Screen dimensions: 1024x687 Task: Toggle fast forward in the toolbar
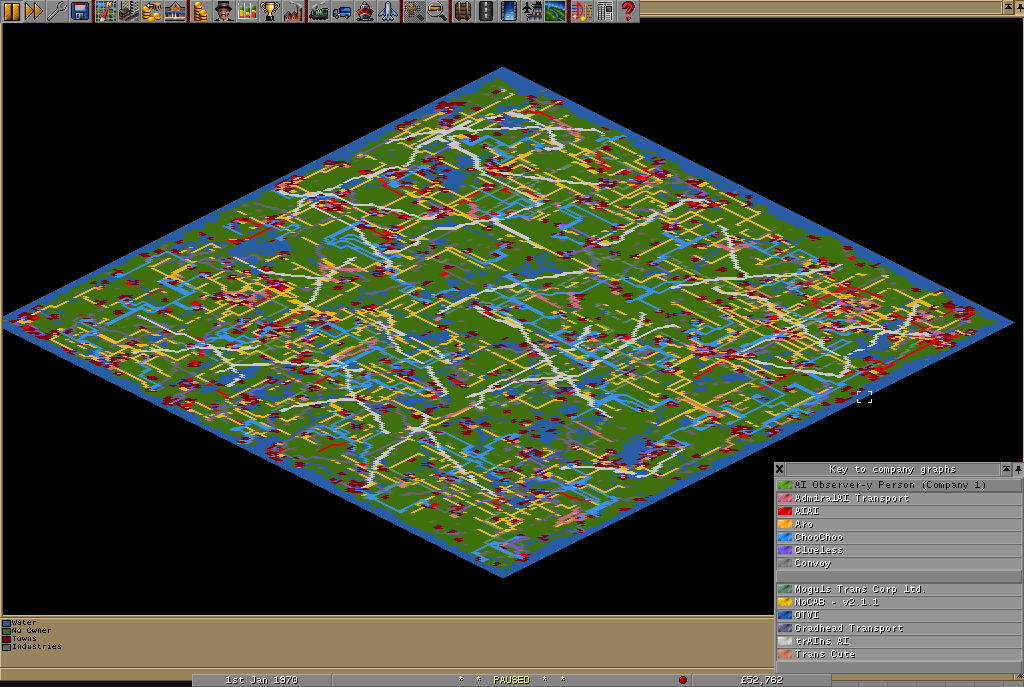point(34,11)
